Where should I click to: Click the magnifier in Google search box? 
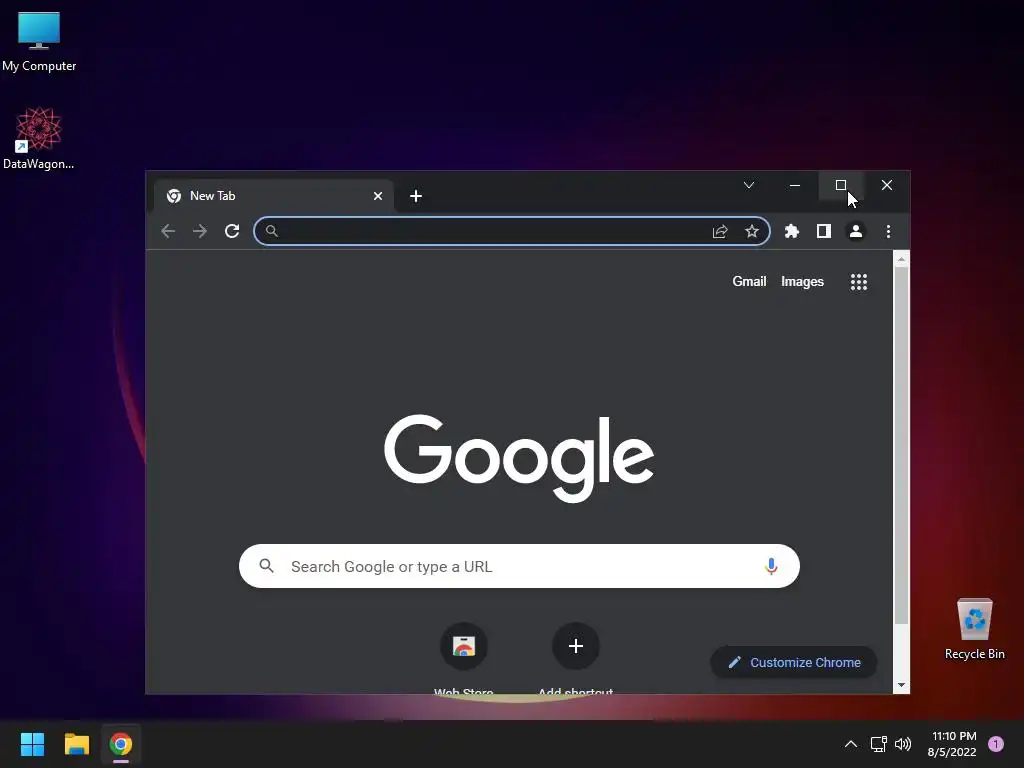pos(266,566)
